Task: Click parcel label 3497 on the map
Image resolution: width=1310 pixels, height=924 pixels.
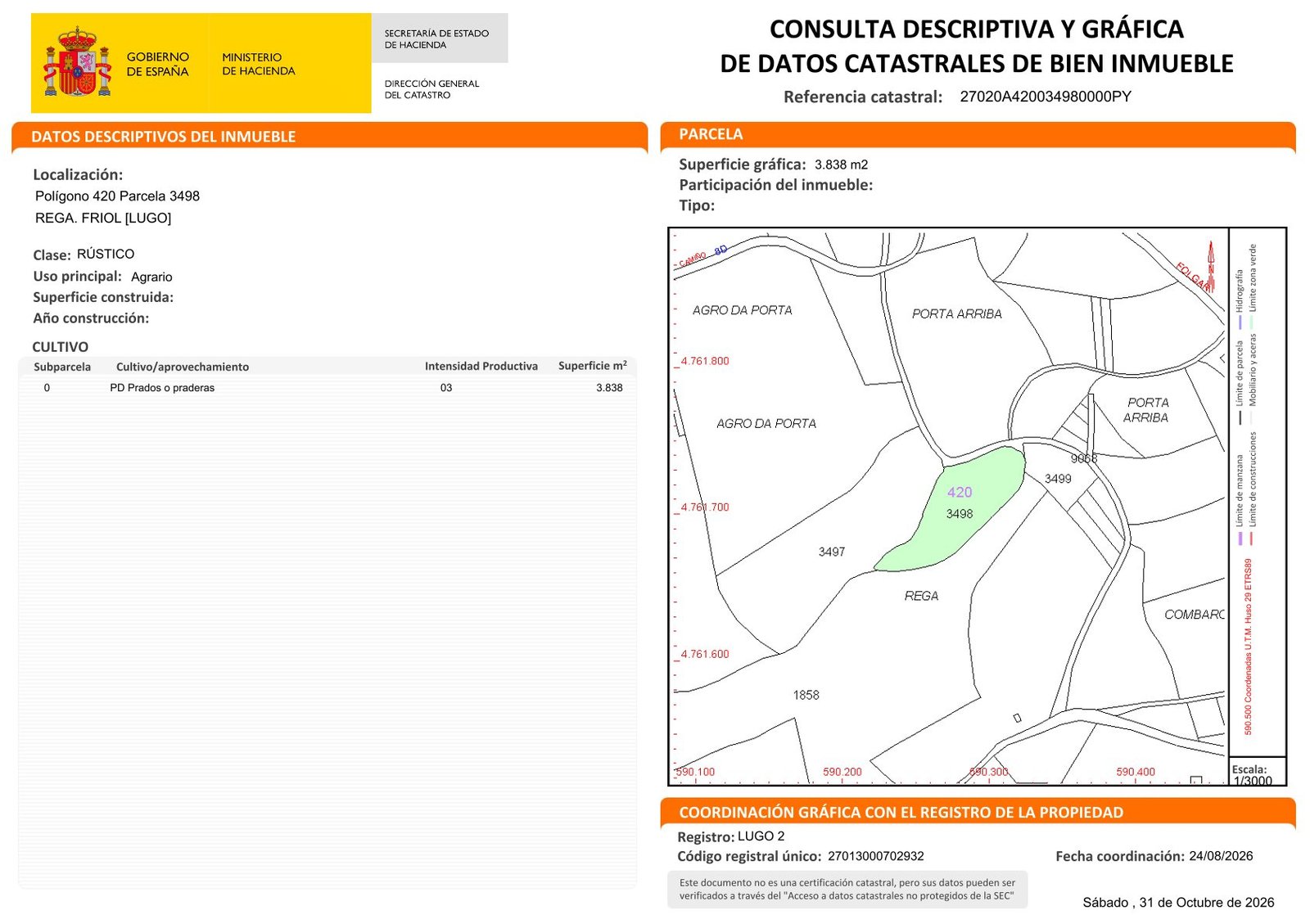Action: (x=832, y=552)
